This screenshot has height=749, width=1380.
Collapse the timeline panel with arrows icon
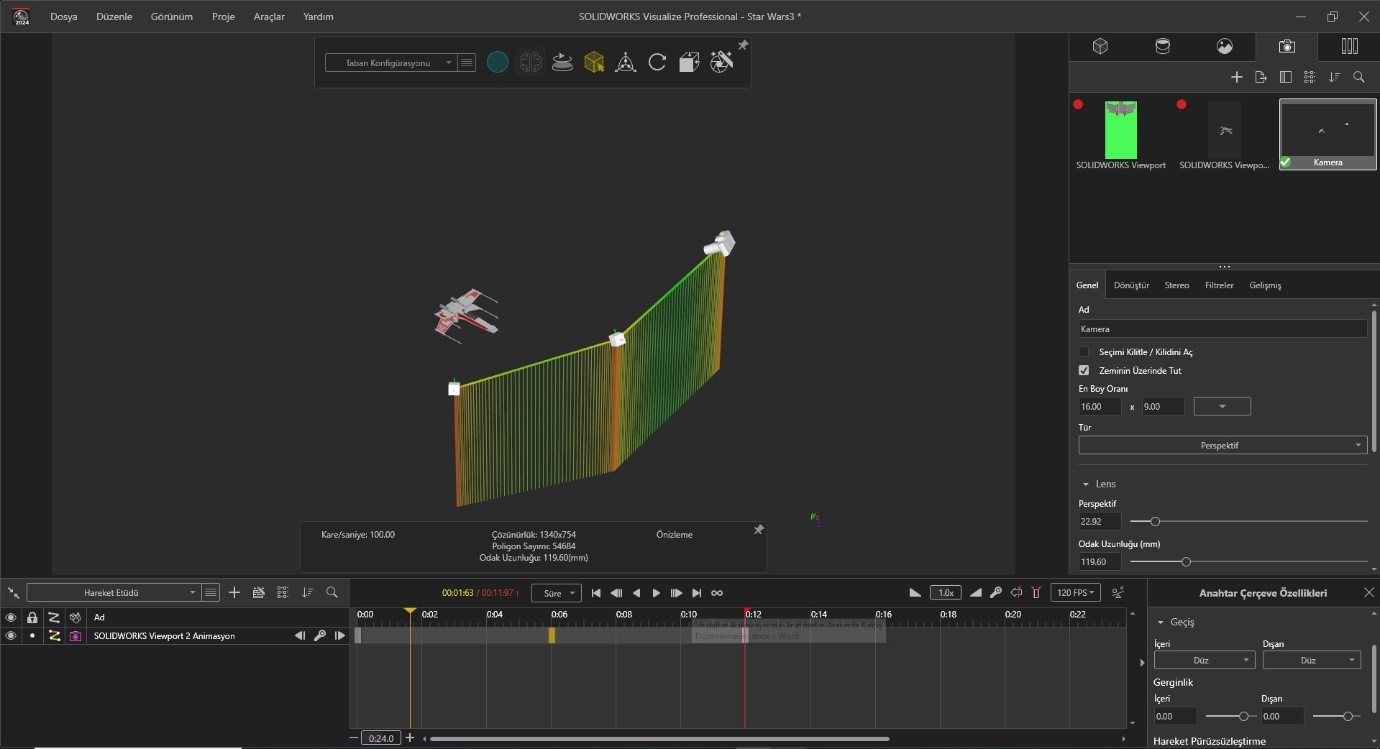[13, 592]
